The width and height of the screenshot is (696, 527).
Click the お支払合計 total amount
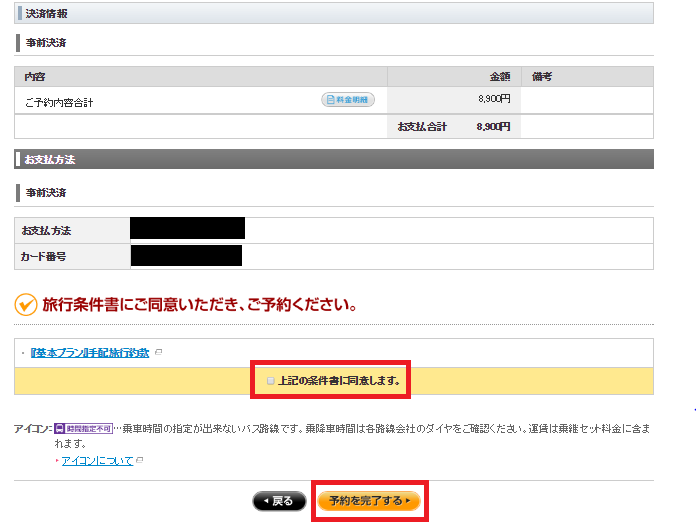493,127
